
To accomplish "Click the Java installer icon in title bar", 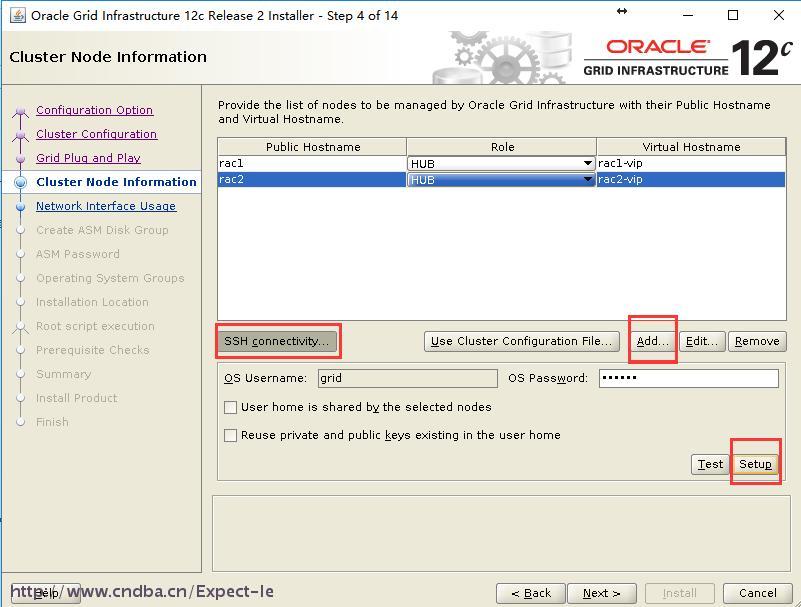I will pyautogui.click(x=18, y=15).
